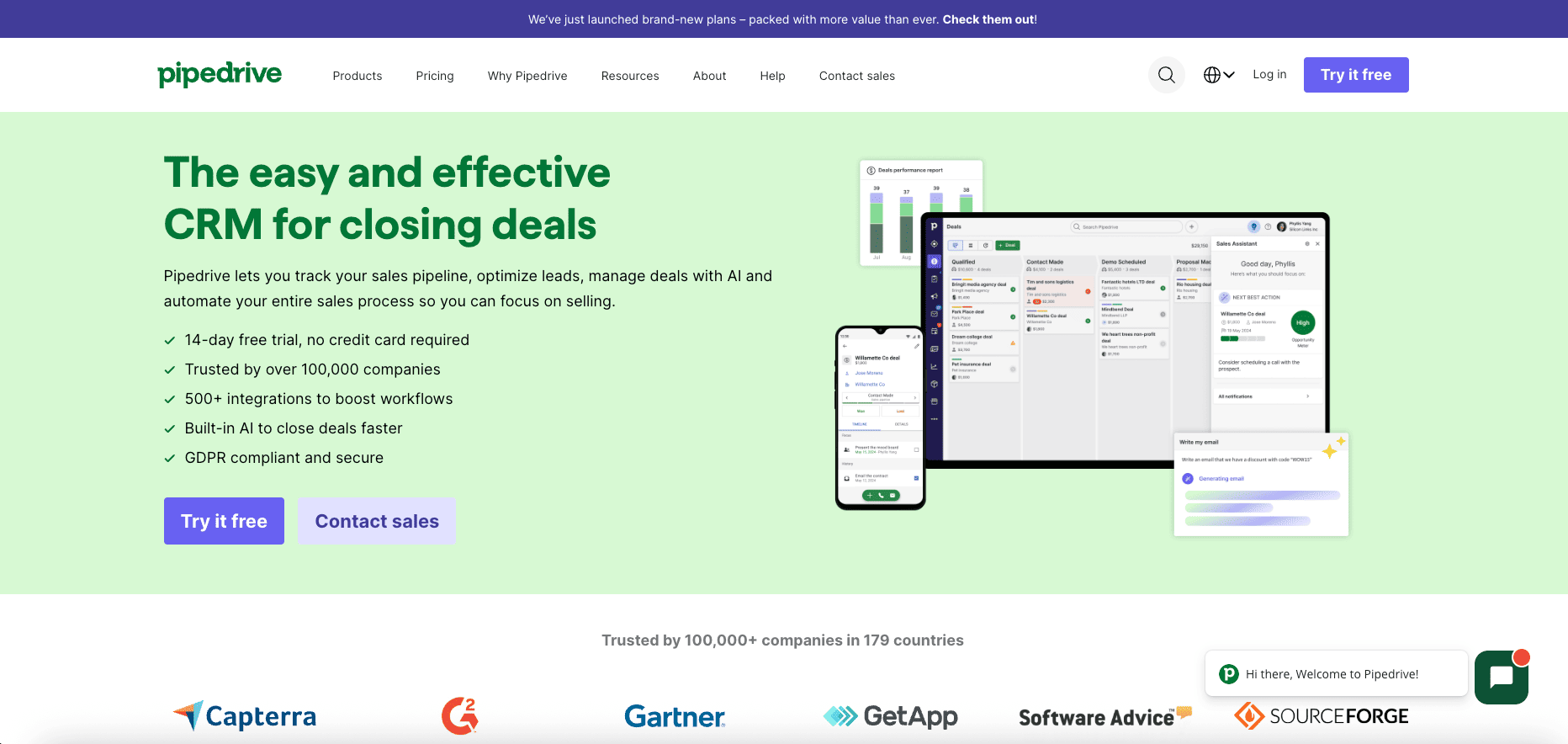Open the search magnifier icon
This screenshot has width=1568, height=744.
pyautogui.click(x=1166, y=75)
